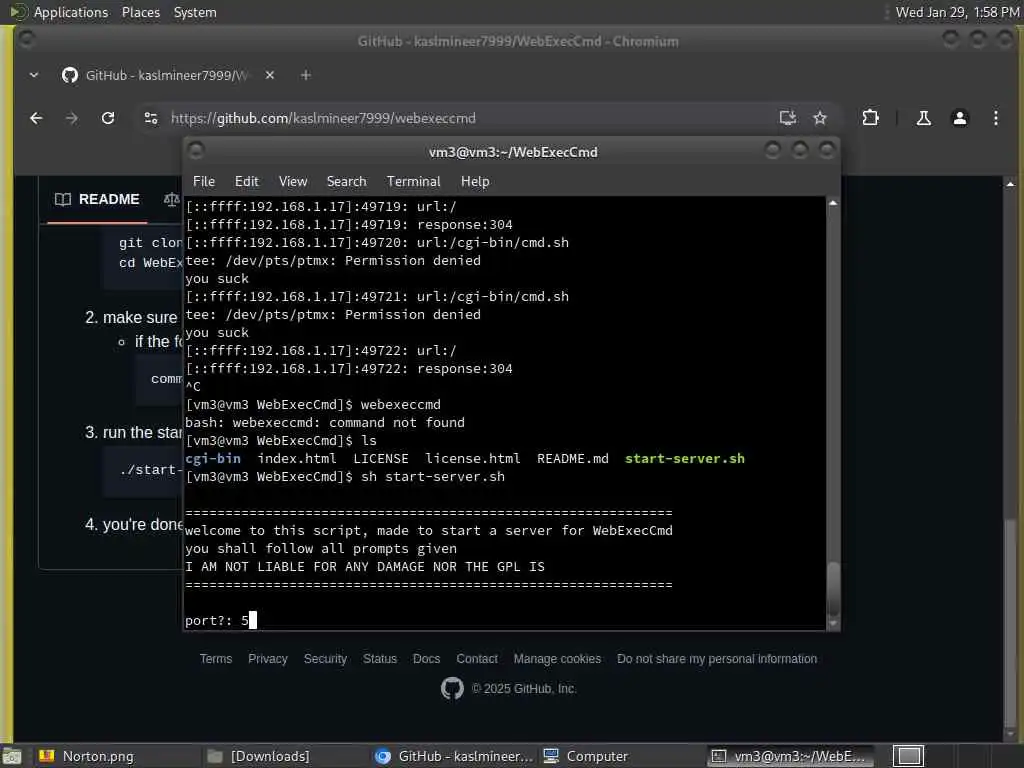Switch to GitHub Chromium taskbar entry

point(454,756)
